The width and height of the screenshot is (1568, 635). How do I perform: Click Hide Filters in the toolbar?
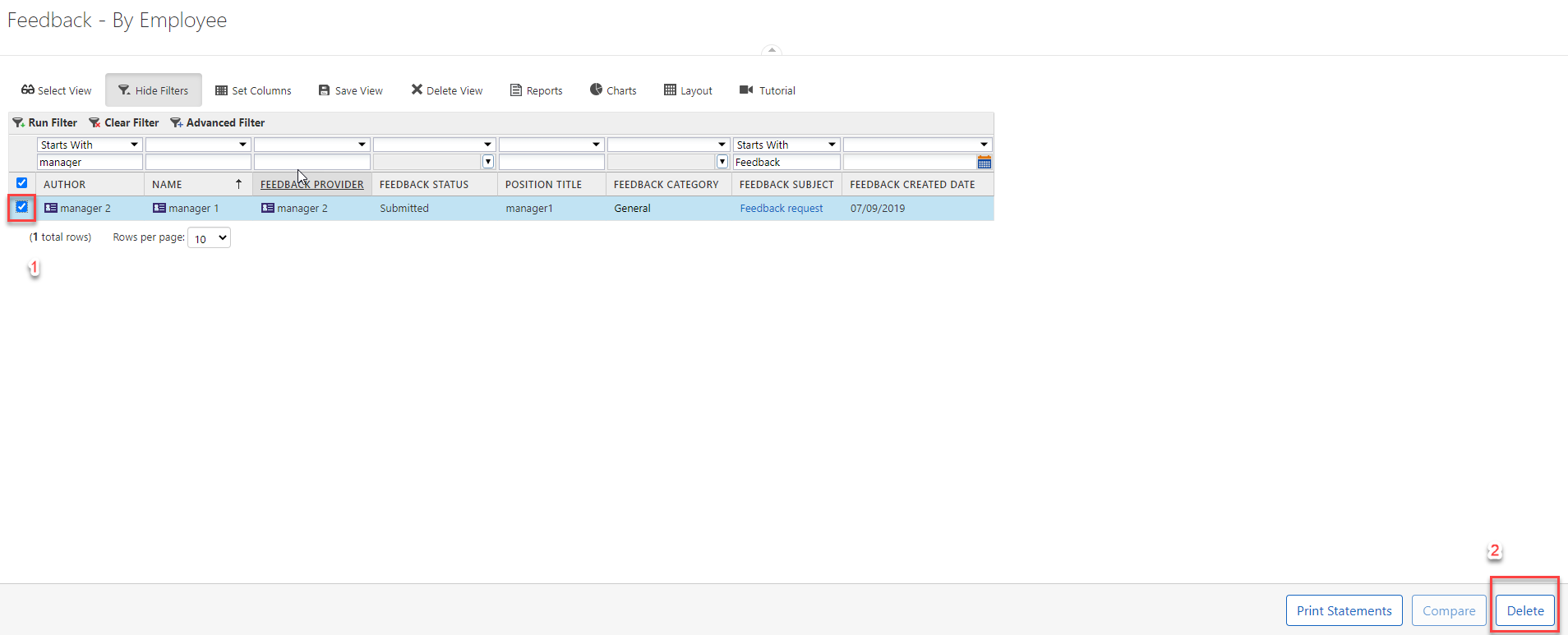tap(154, 90)
